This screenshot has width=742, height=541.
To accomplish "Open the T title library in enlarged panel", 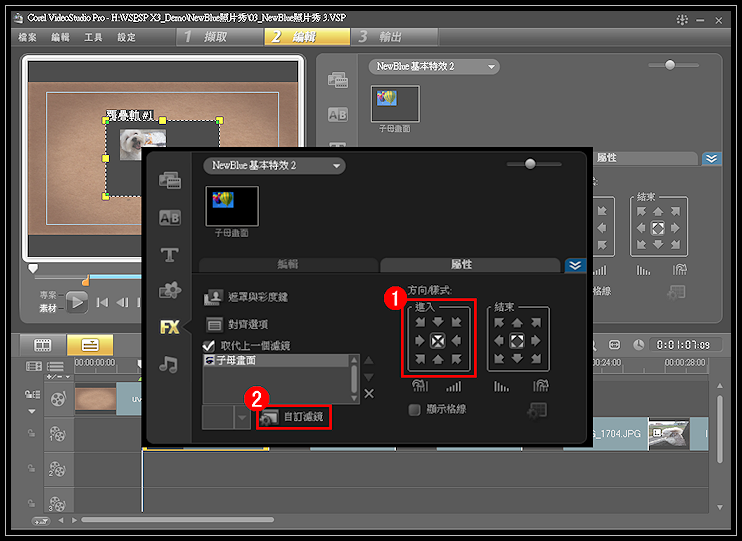I will pyautogui.click(x=169, y=255).
